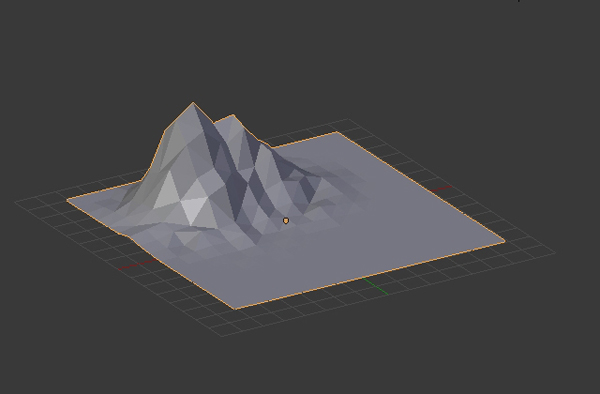Click the far back corner of the plane

pos(336,132)
